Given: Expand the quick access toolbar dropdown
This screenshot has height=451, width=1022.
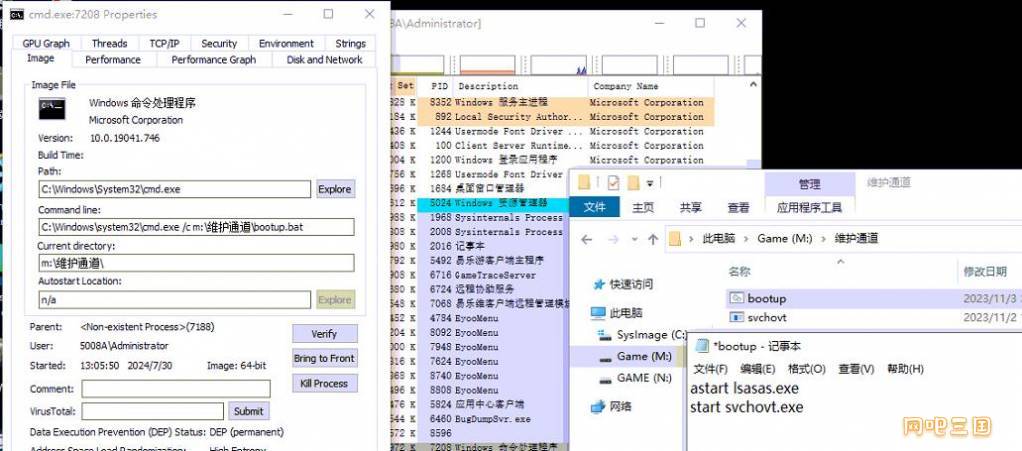Looking at the screenshot, I should (649, 183).
